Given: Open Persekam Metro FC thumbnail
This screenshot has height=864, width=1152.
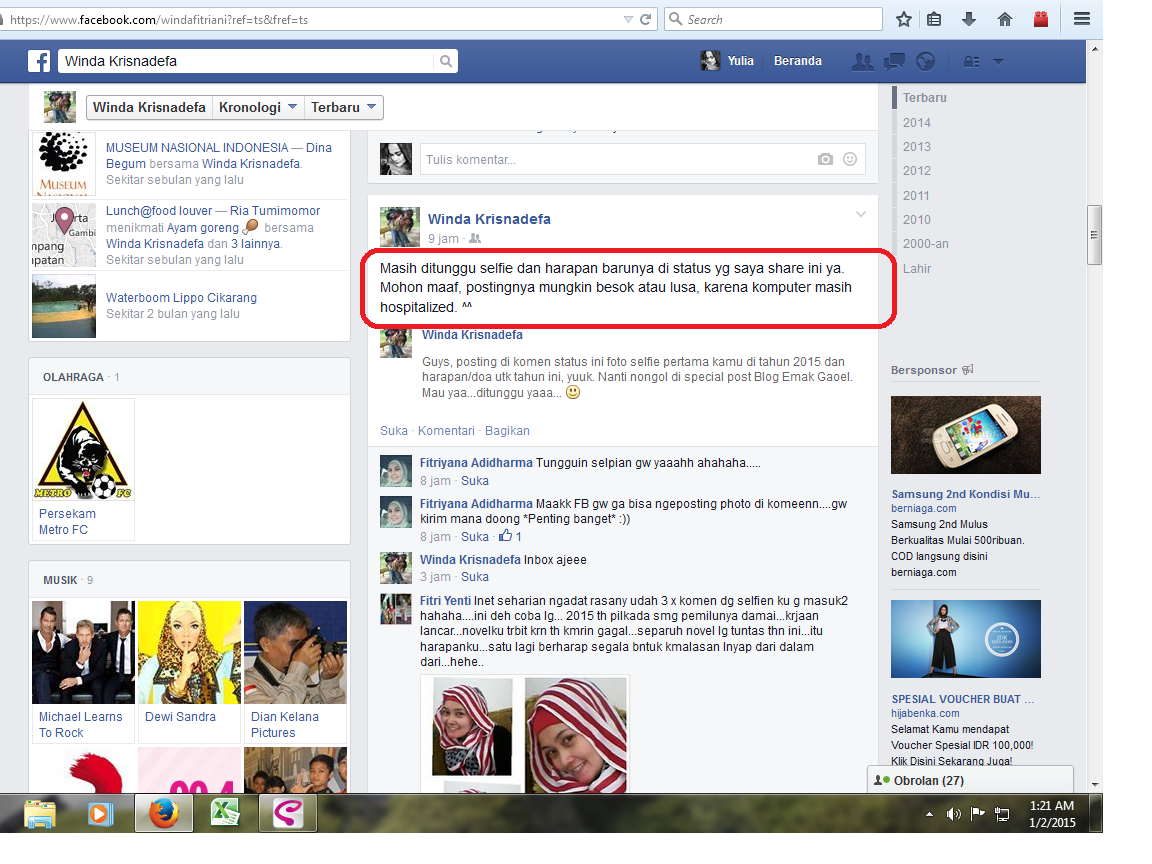Looking at the screenshot, I should 83,450.
